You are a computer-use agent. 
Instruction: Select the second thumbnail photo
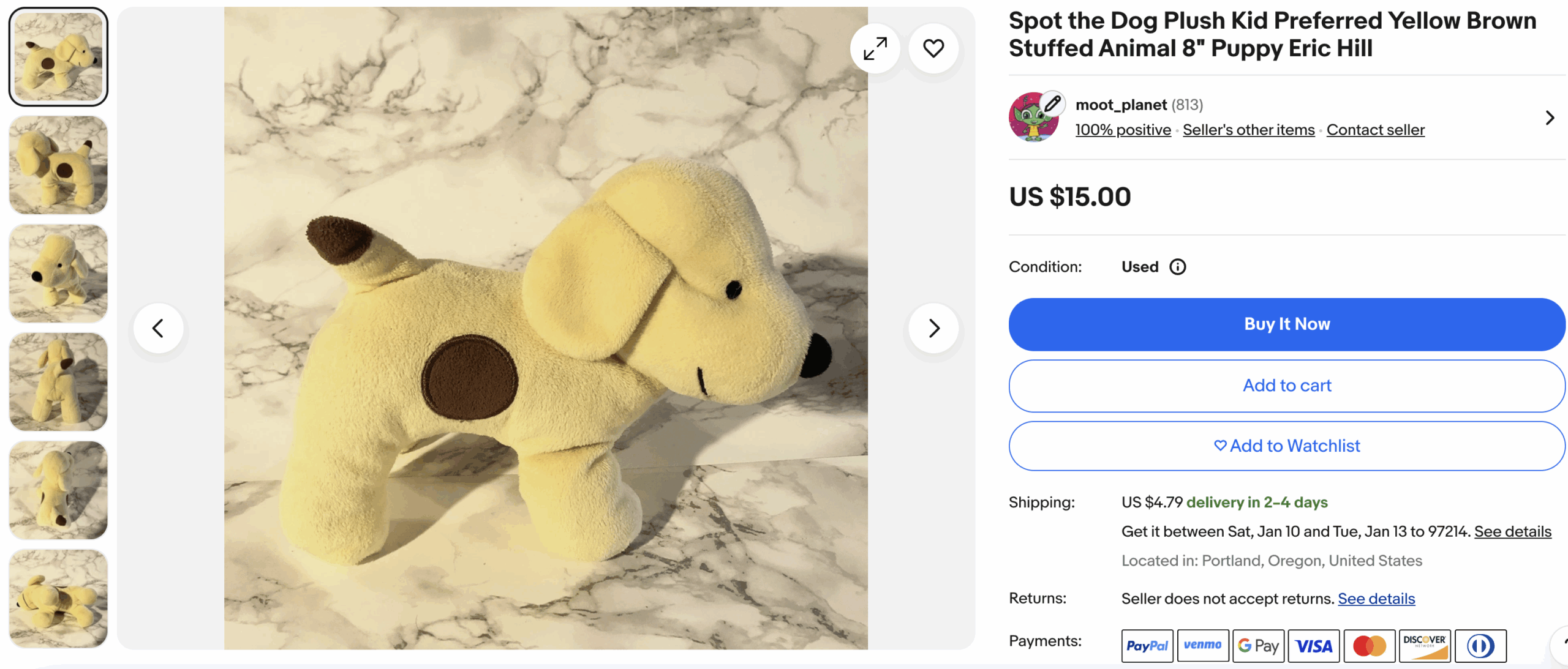[58, 165]
